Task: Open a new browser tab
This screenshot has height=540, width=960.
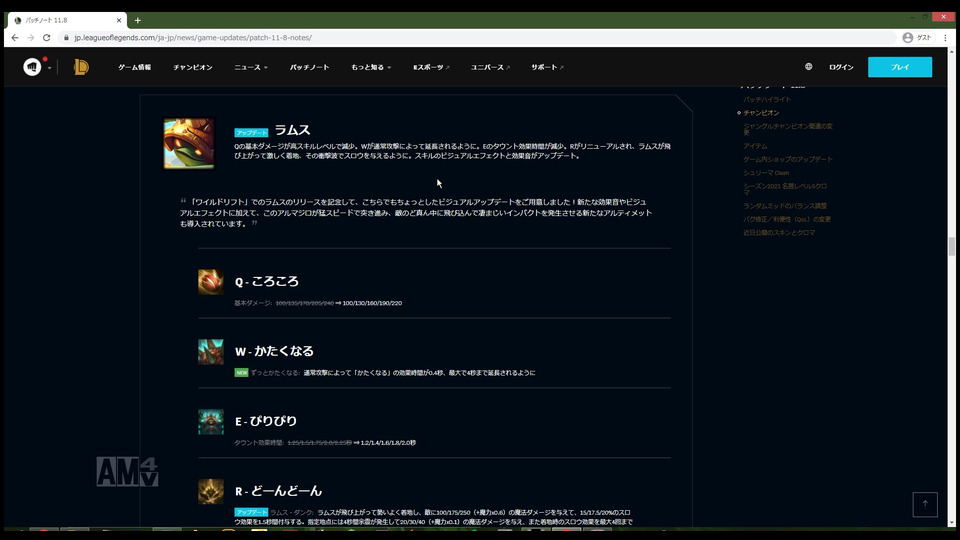Action: coord(138,20)
